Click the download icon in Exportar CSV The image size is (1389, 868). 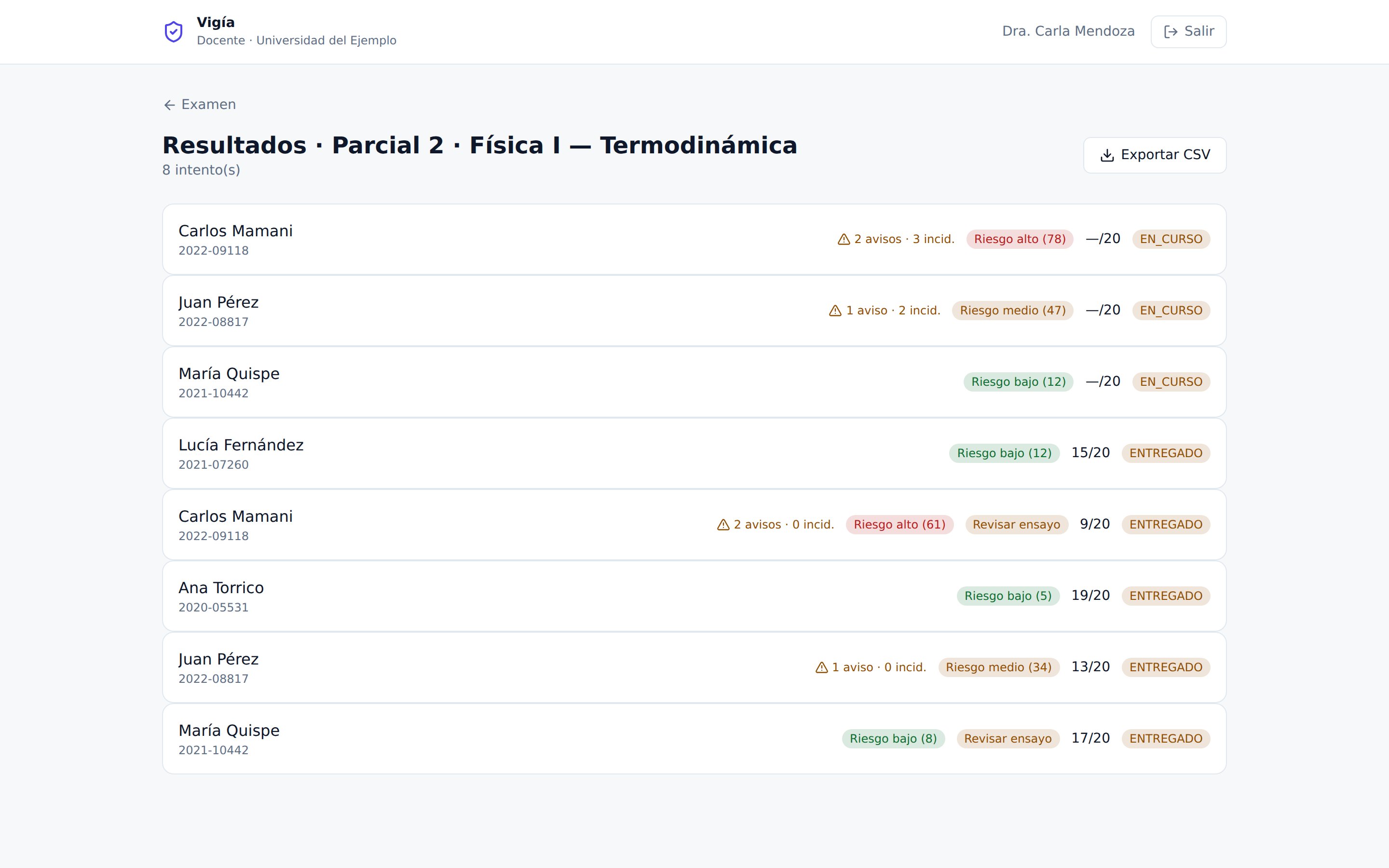(1107, 155)
